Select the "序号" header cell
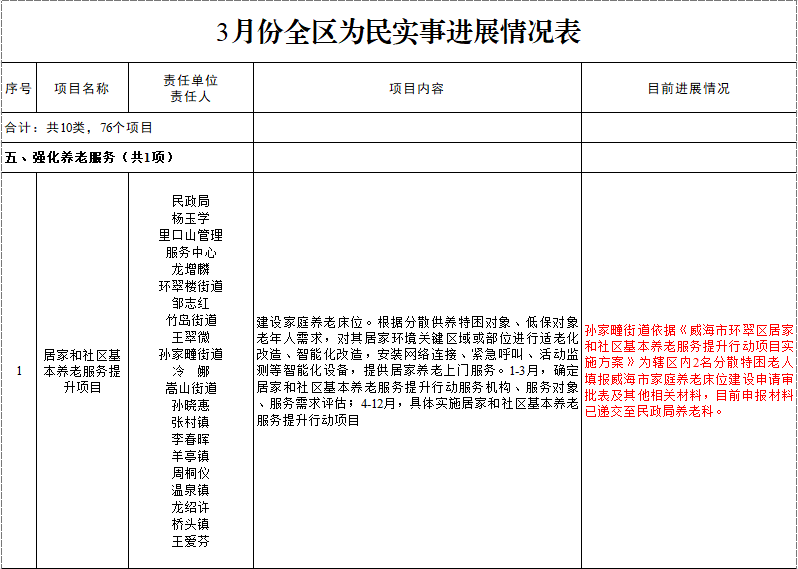 tap(18, 88)
